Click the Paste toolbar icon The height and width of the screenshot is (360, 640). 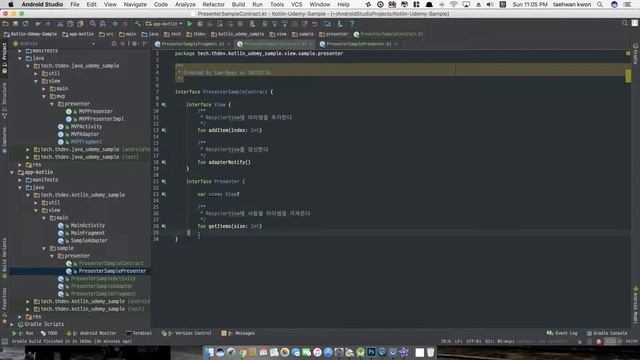click(80, 24)
